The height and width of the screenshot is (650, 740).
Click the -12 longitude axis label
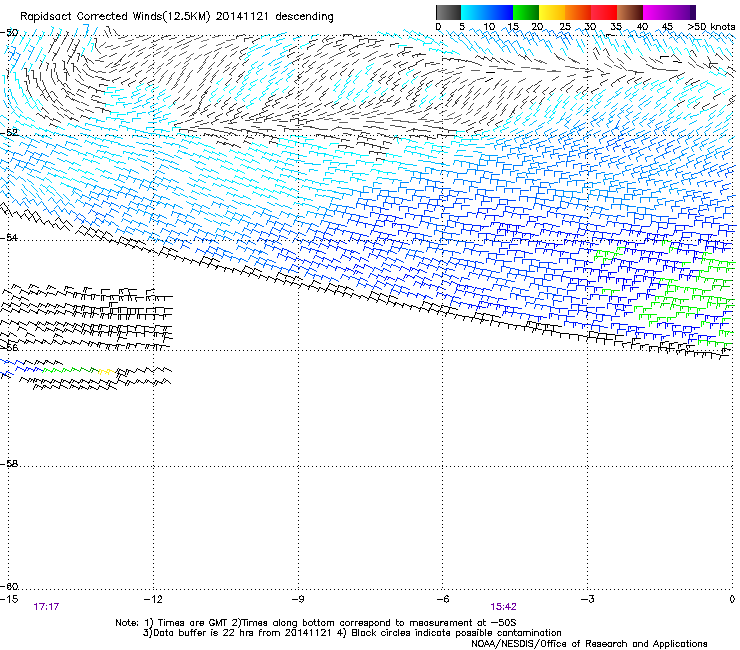click(x=153, y=599)
